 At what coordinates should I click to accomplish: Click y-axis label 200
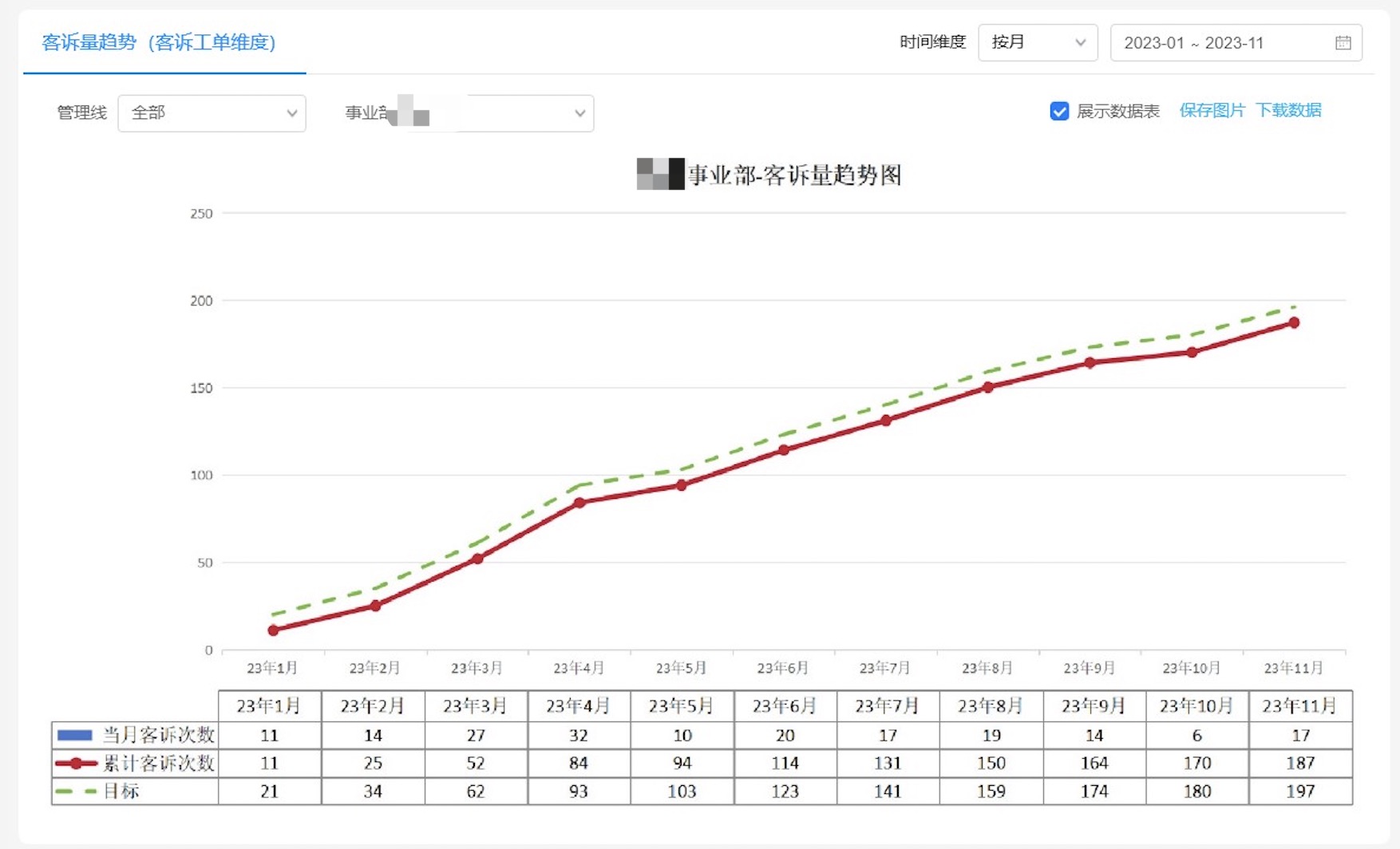coord(201,301)
